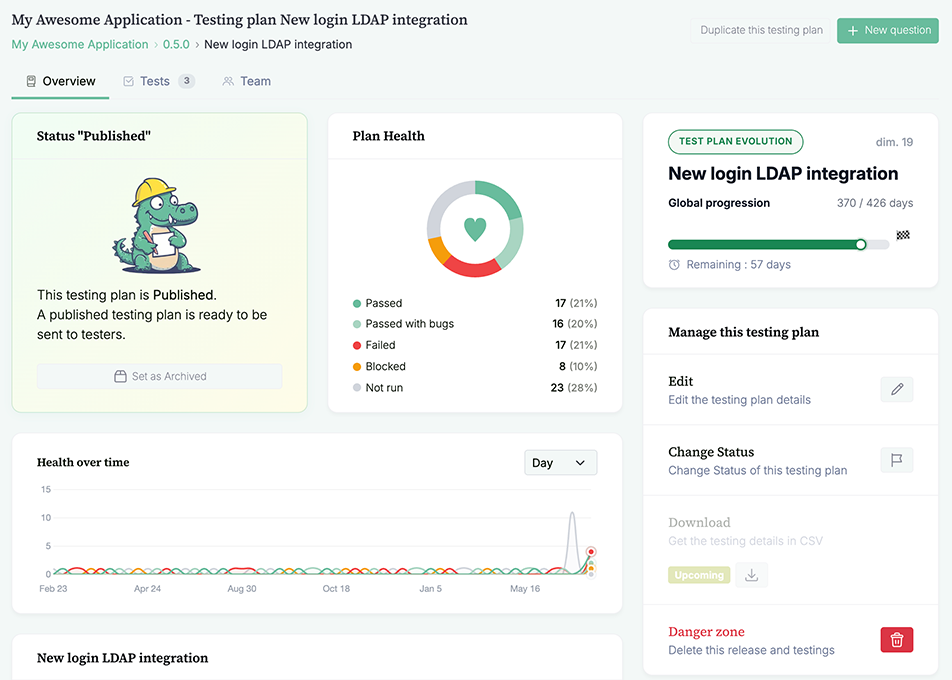Viewport: 952px width, 680px height.
Task: Click the clock icon beside Remaining
Action: [x=674, y=265]
